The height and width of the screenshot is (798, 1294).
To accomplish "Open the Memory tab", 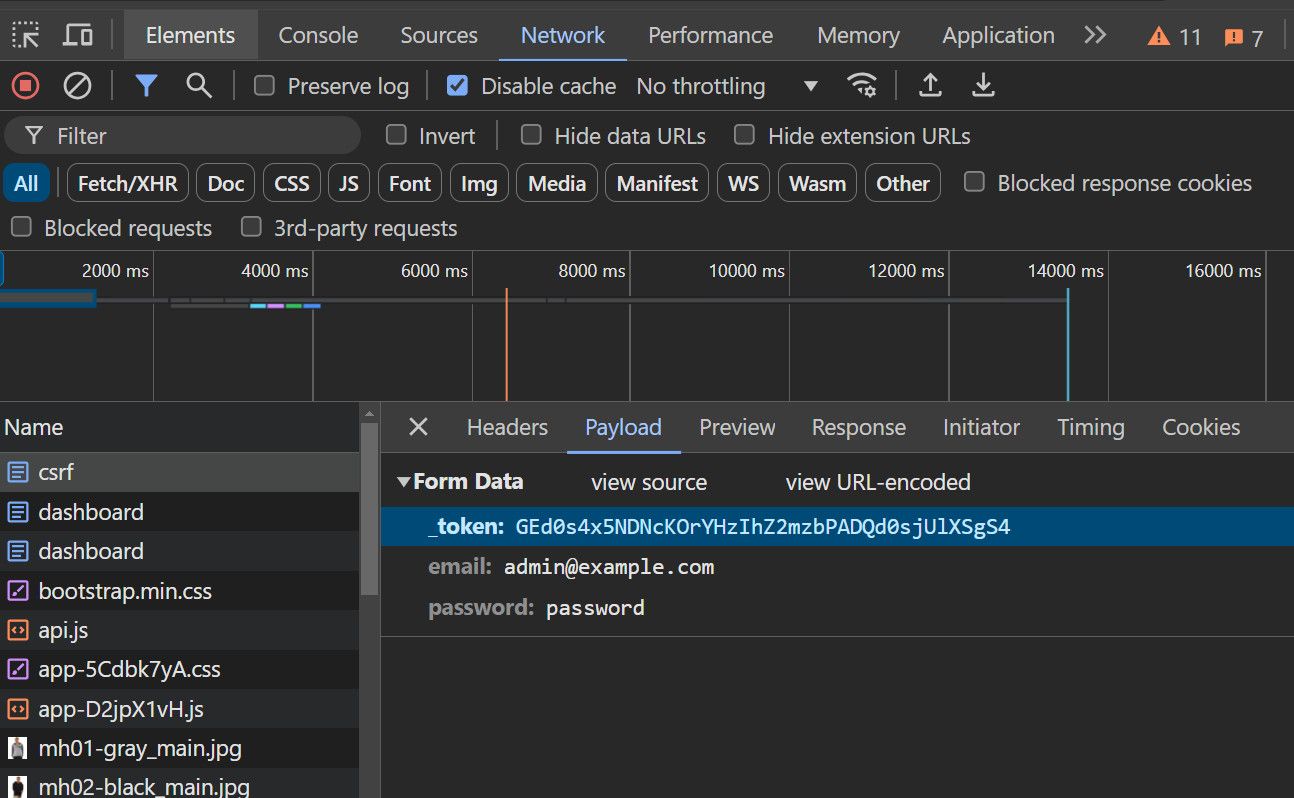I will 858,35.
